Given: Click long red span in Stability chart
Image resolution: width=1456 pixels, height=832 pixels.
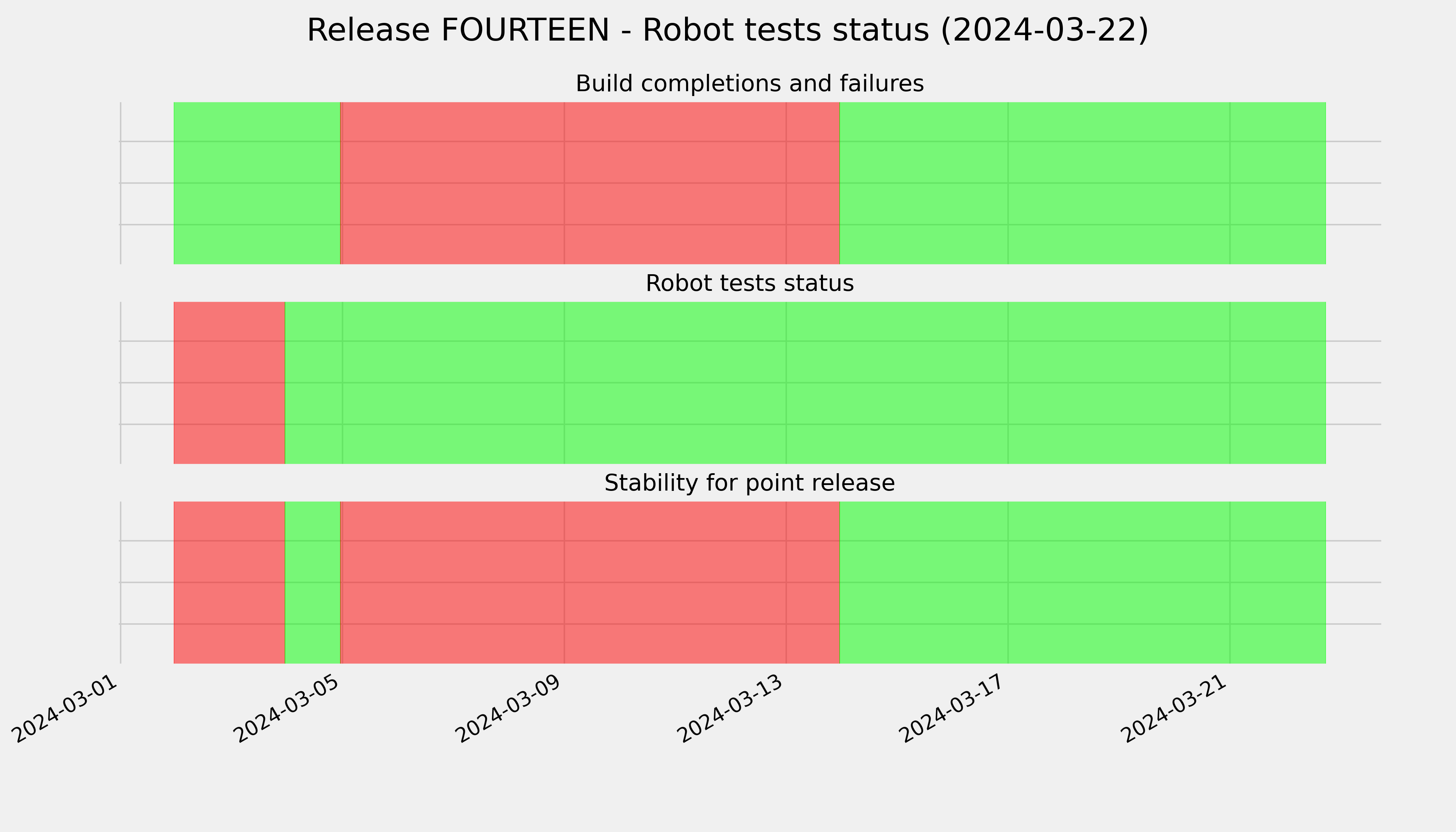Looking at the screenshot, I should click(590, 582).
